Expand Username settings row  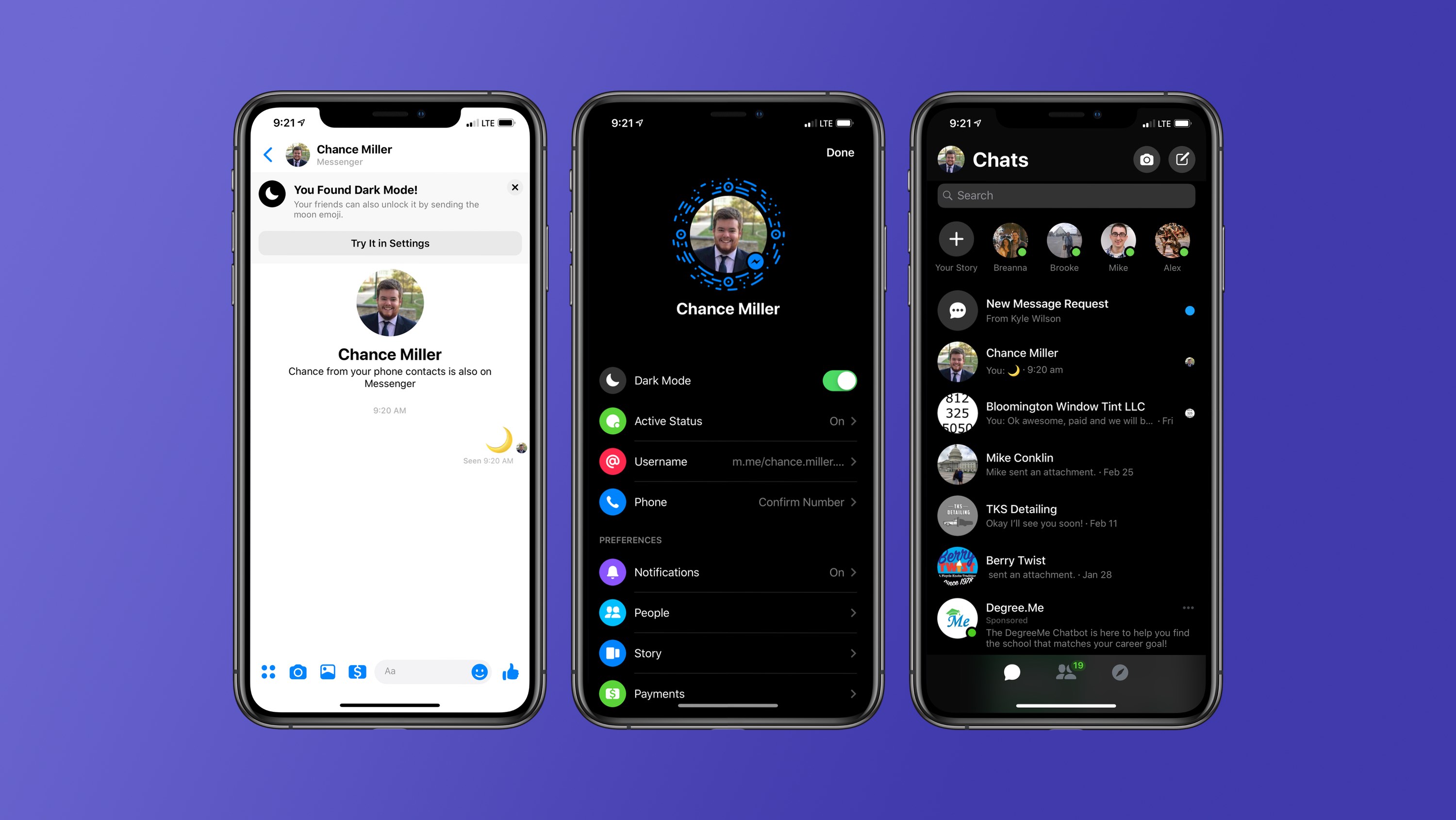pos(727,462)
